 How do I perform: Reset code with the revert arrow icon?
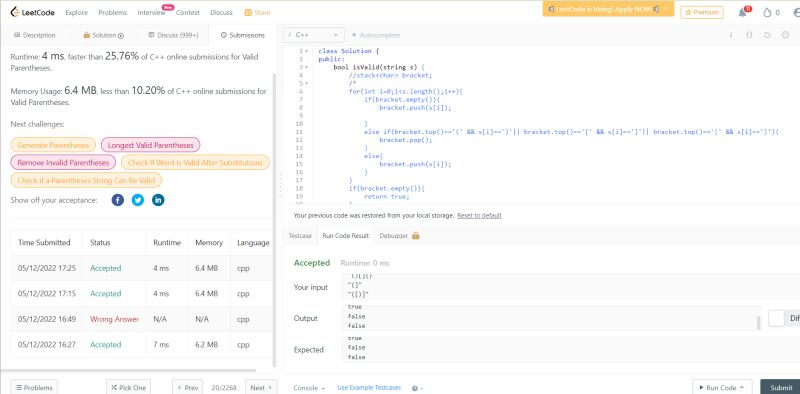click(767, 35)
